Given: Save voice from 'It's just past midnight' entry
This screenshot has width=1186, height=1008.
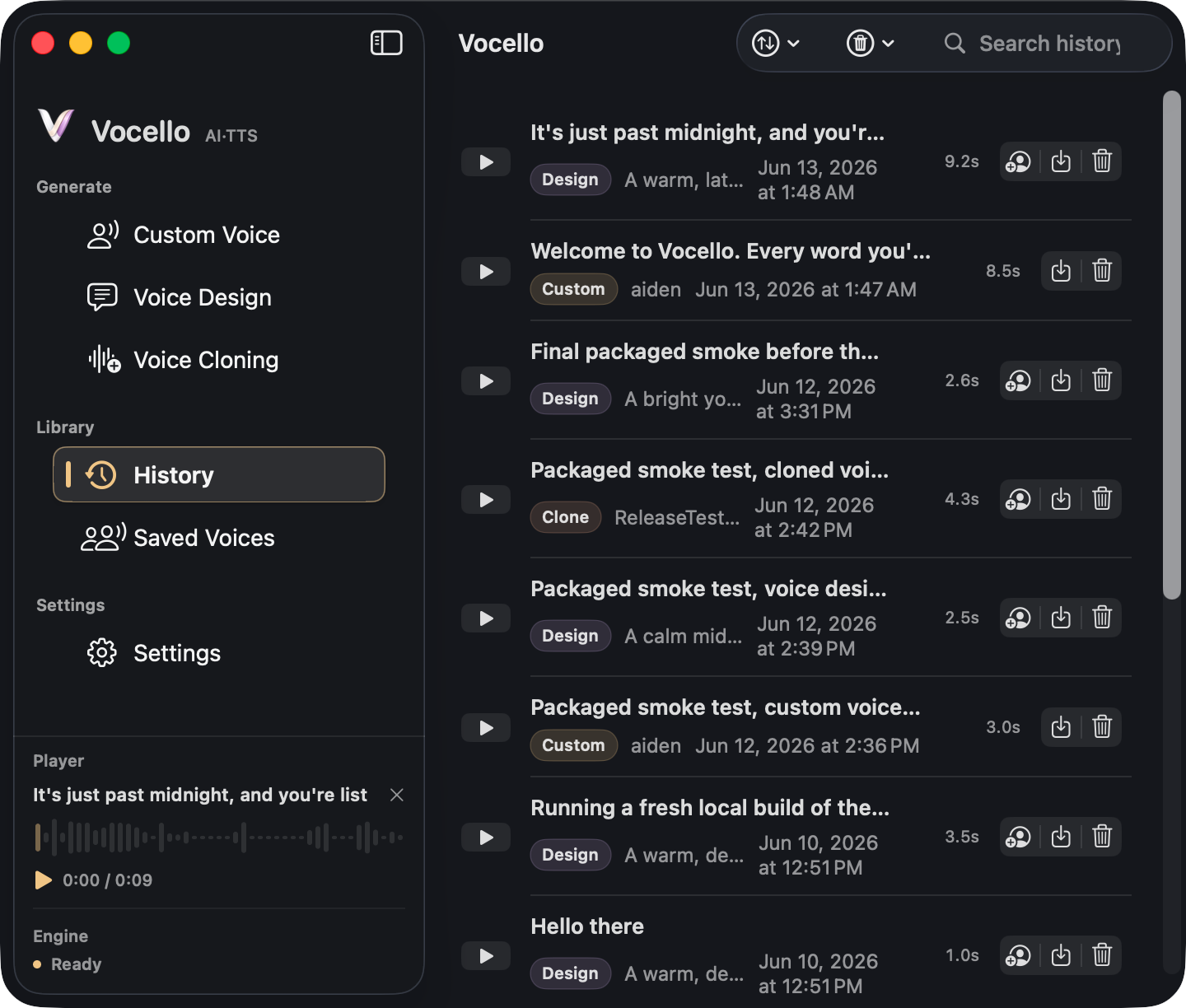Looking at the screenshot, I should 1019,161.
